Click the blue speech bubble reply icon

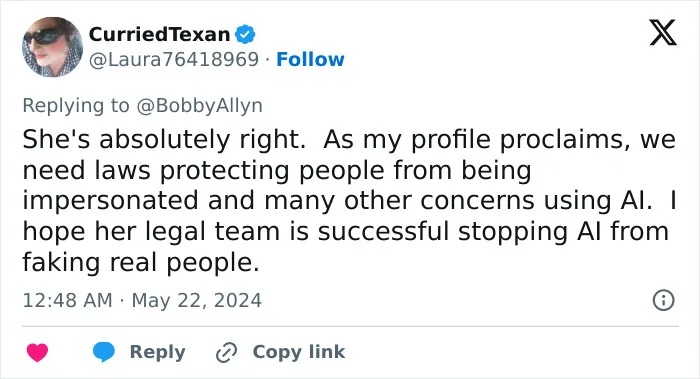104,352
